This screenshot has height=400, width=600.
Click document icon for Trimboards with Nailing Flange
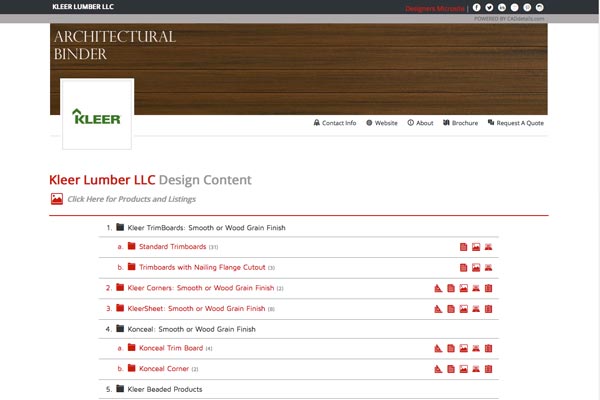463,268
